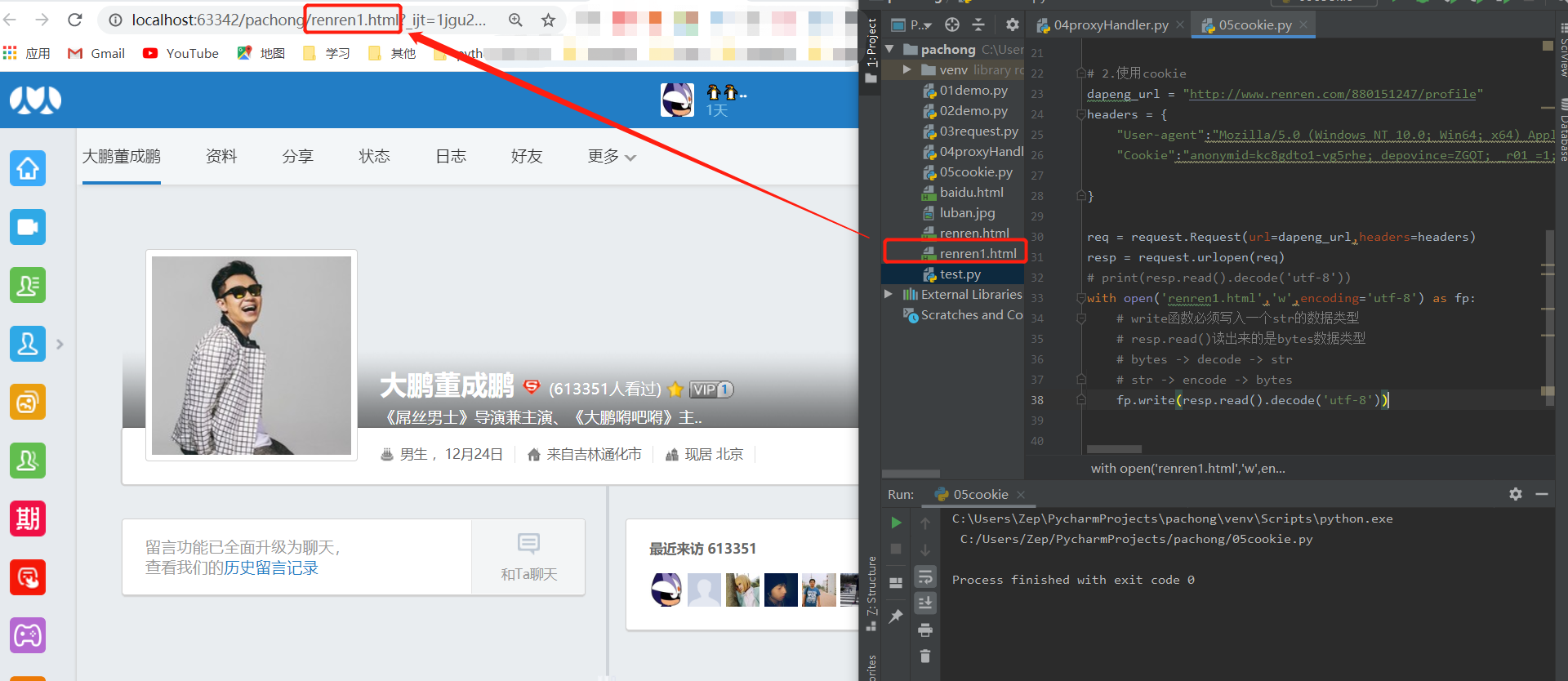Click the browser address bar URL
The image size is (1568, 681).
pyautogui.click(x=309, y=20)
